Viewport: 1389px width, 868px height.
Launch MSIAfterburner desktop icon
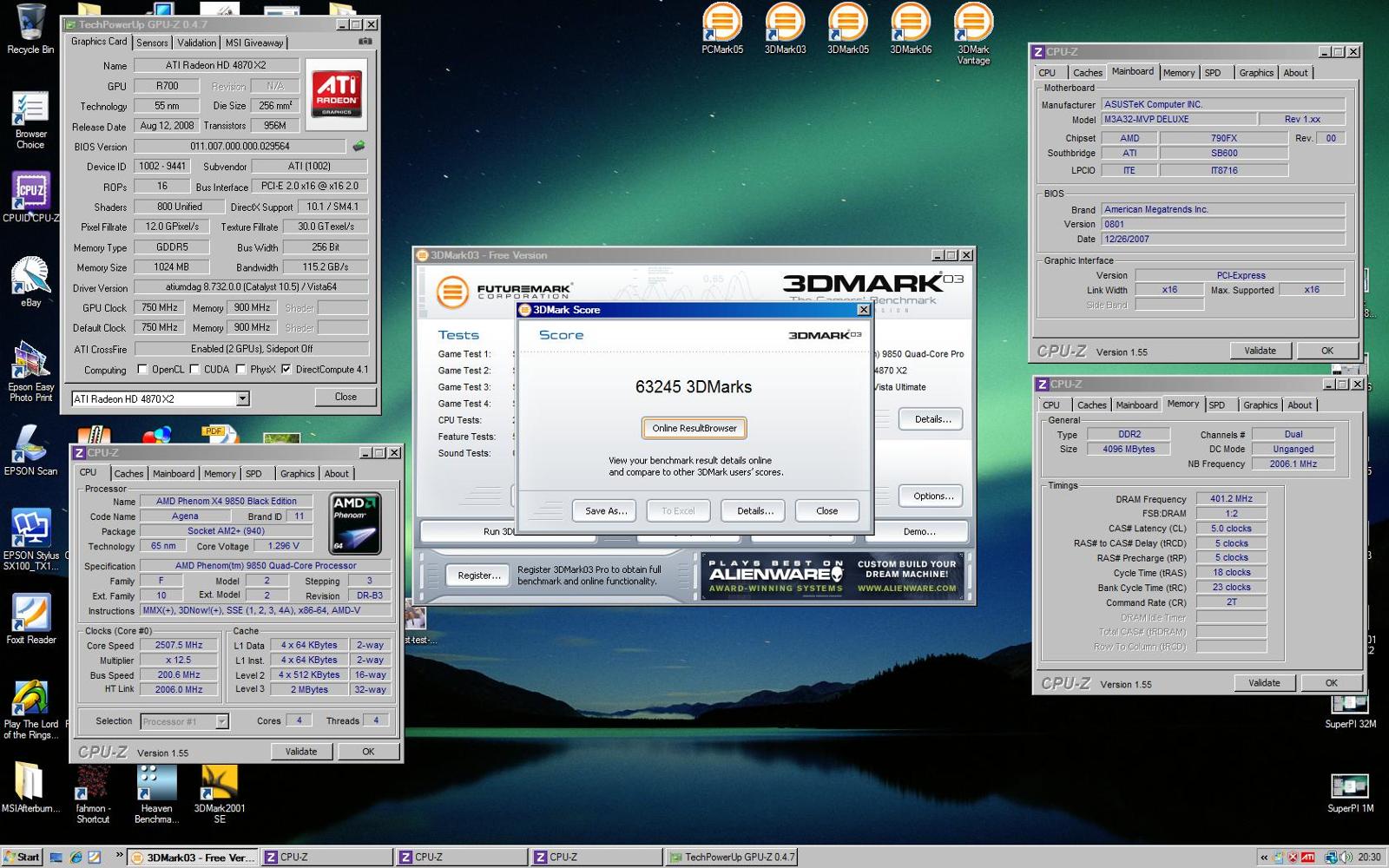pyautogui.click(x=30, y=788)
